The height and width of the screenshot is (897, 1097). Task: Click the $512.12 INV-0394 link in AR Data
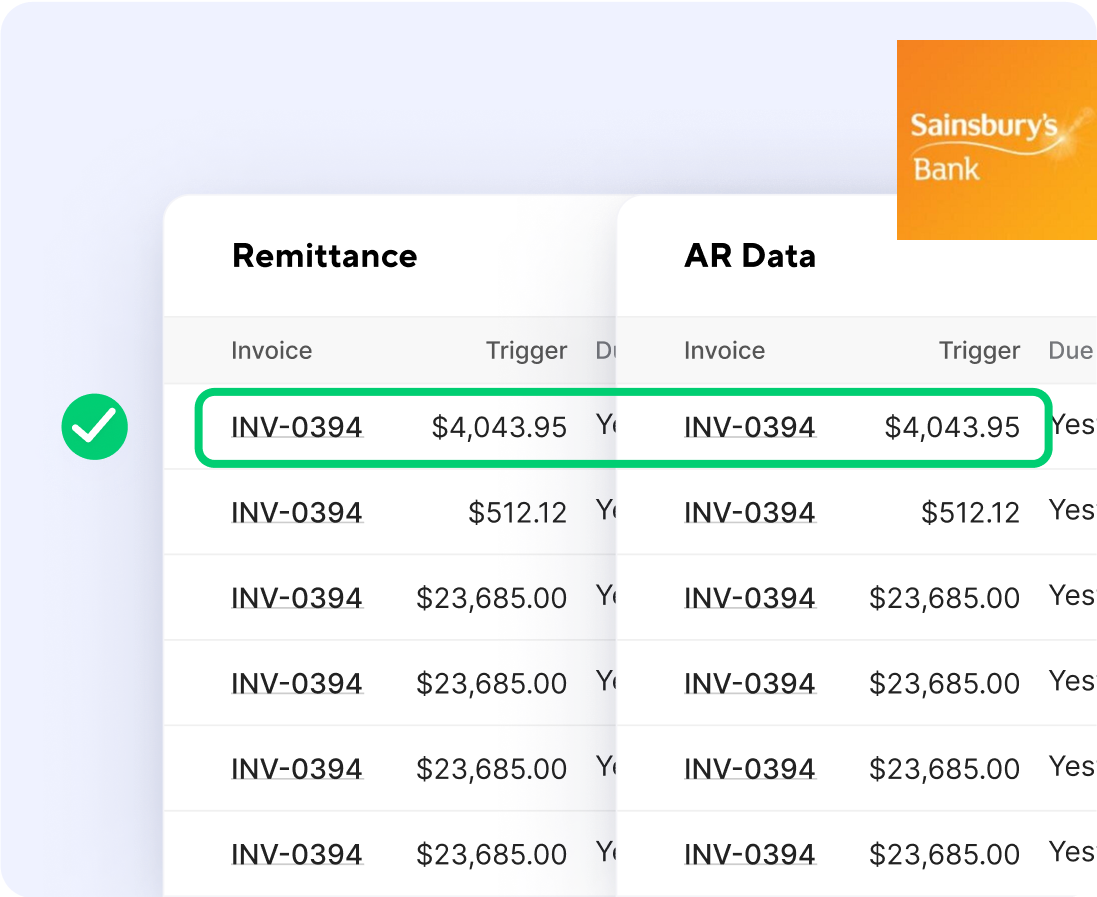[x=749, y=512]
